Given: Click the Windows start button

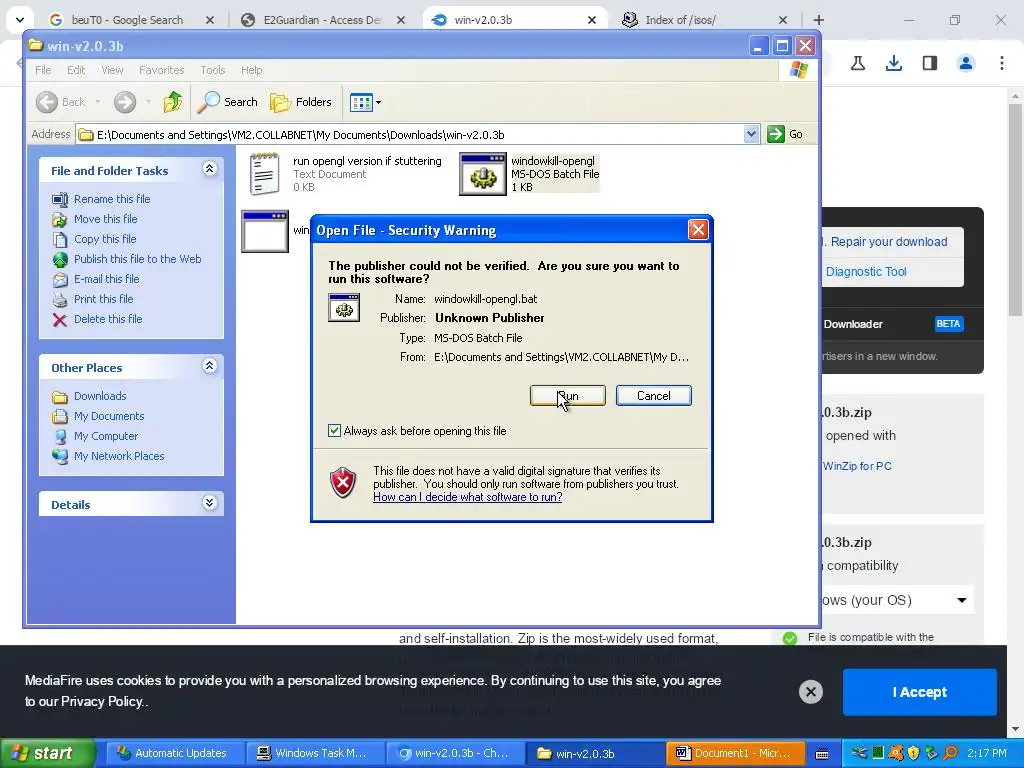Looking at the screenshot, I should pos(47,754).
